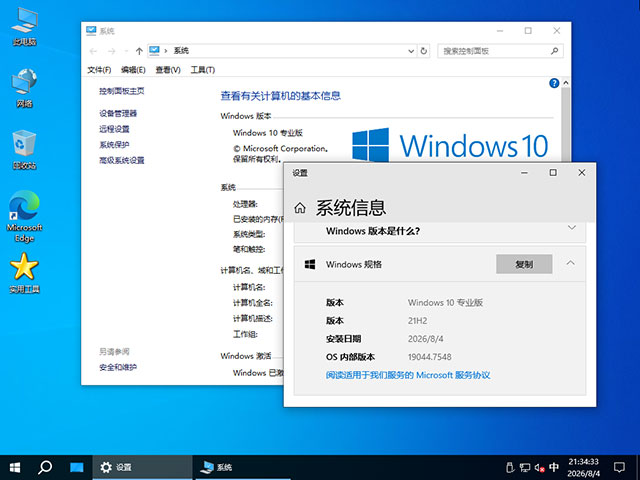Click 查看有关计算机的基本信息 heading
Screen dimensions: 640x480
tap(280, 96)
